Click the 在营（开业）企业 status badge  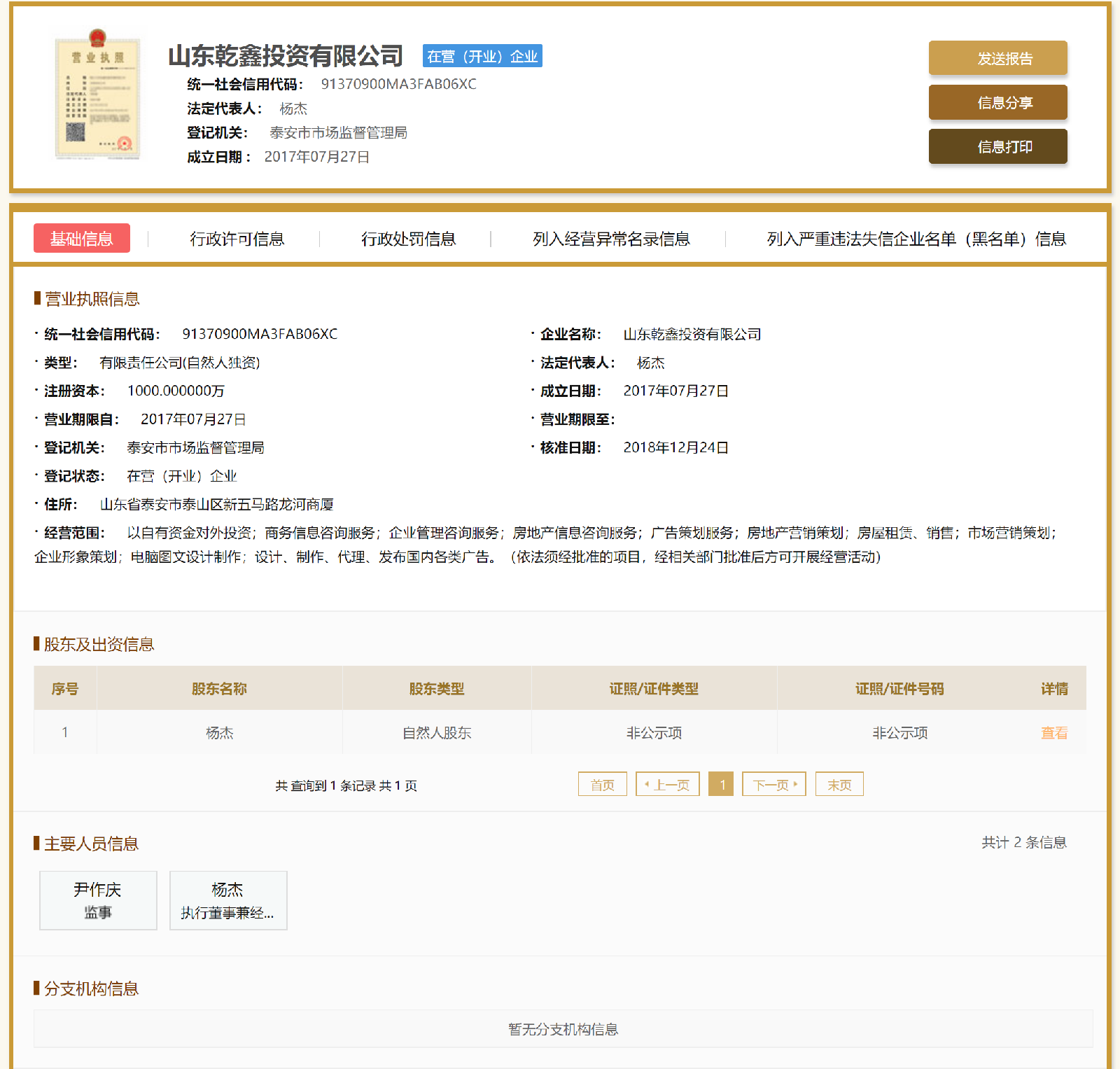[482, 56]
